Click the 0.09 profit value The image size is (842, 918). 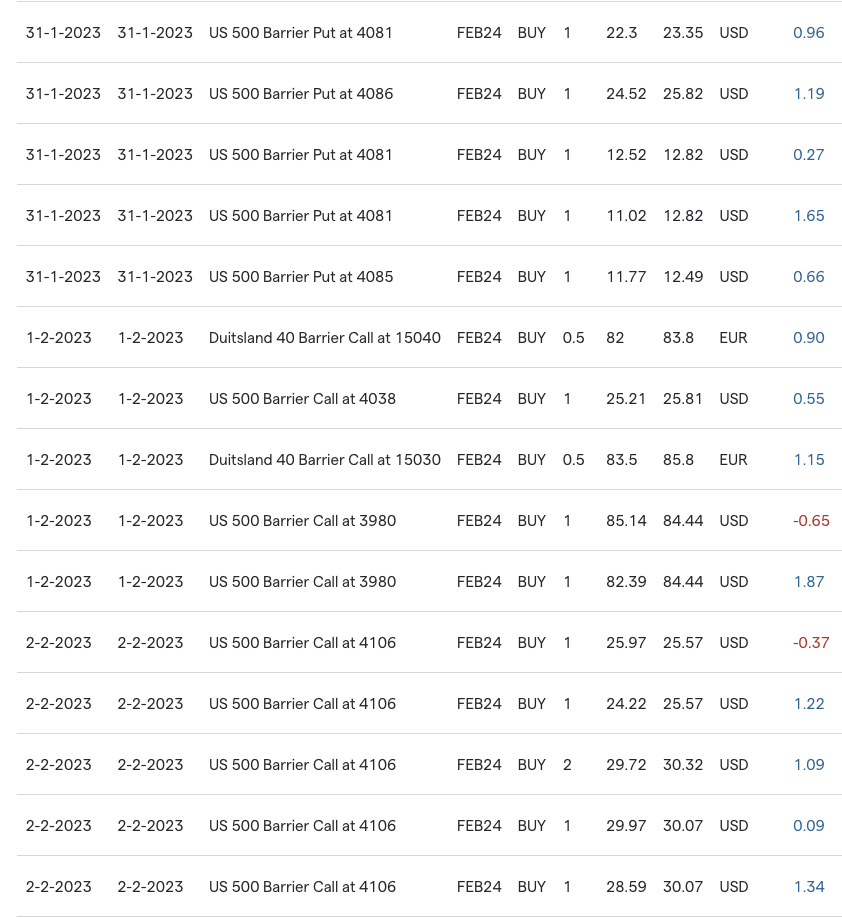[x=808, y=826]
